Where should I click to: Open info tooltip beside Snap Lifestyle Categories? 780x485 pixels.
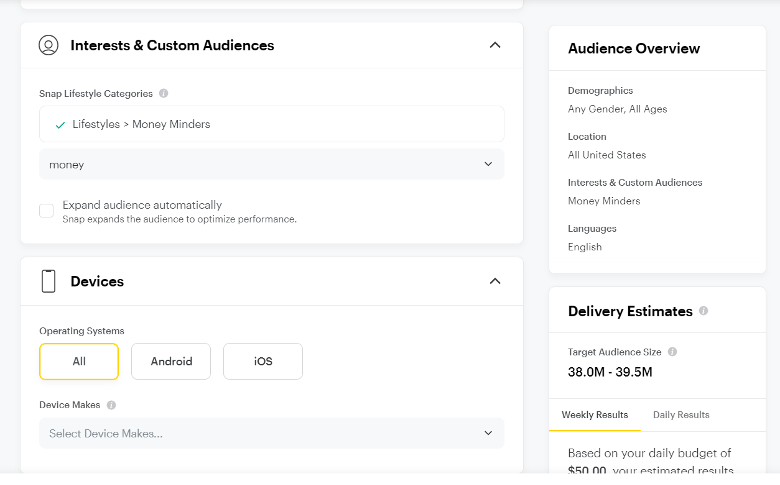click(163, 94)
